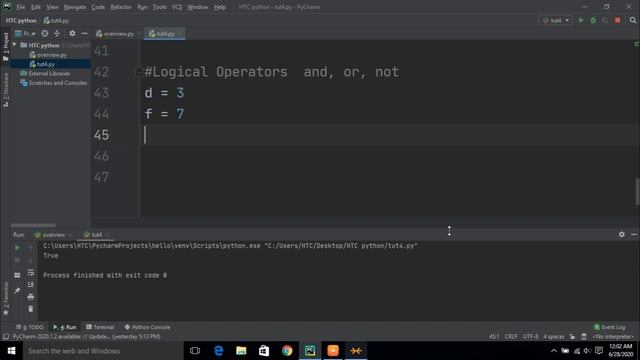
Task: Click the editor vertical scrollbar thumb
Action: (637, 191)
